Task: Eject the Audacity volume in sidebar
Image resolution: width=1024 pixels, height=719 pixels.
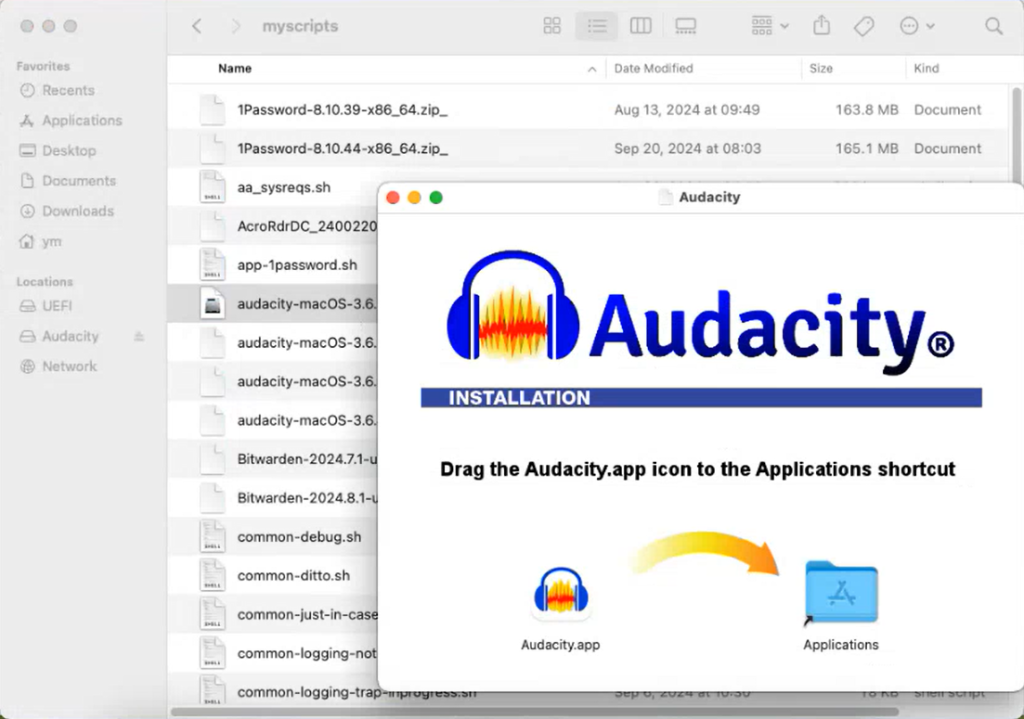Action: point(138,336)
